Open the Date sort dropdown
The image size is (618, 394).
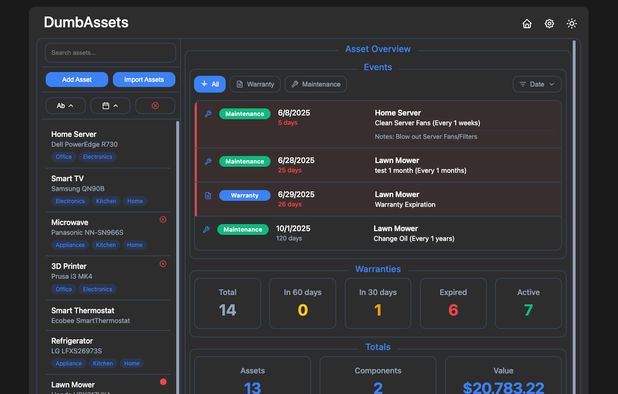pyautogui.click(x=537, y=84)
